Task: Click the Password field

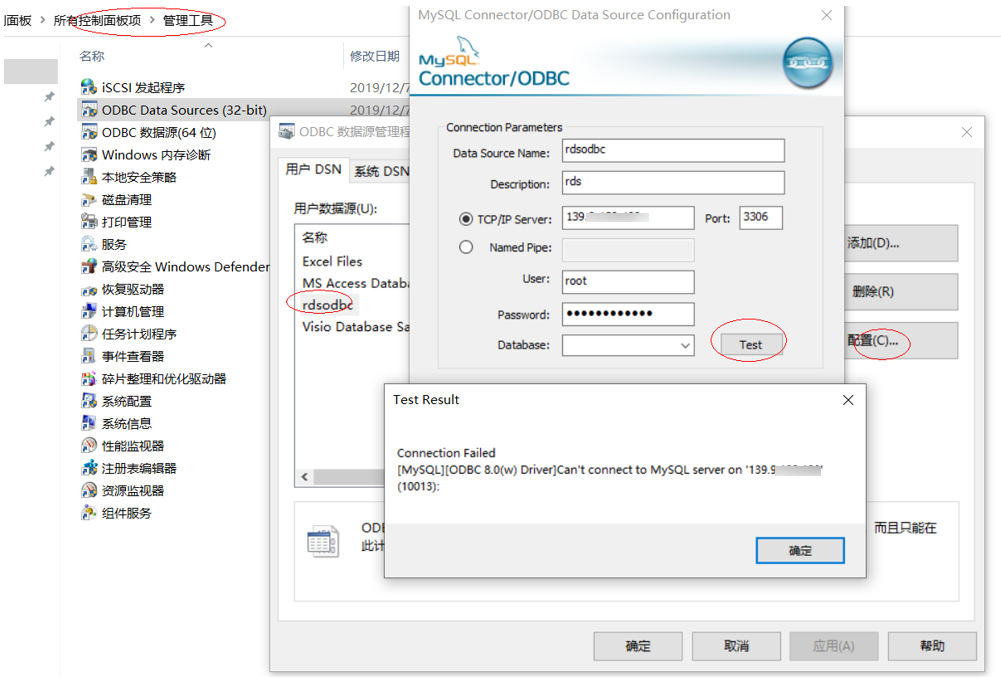Action: click(x=628, y=314)
